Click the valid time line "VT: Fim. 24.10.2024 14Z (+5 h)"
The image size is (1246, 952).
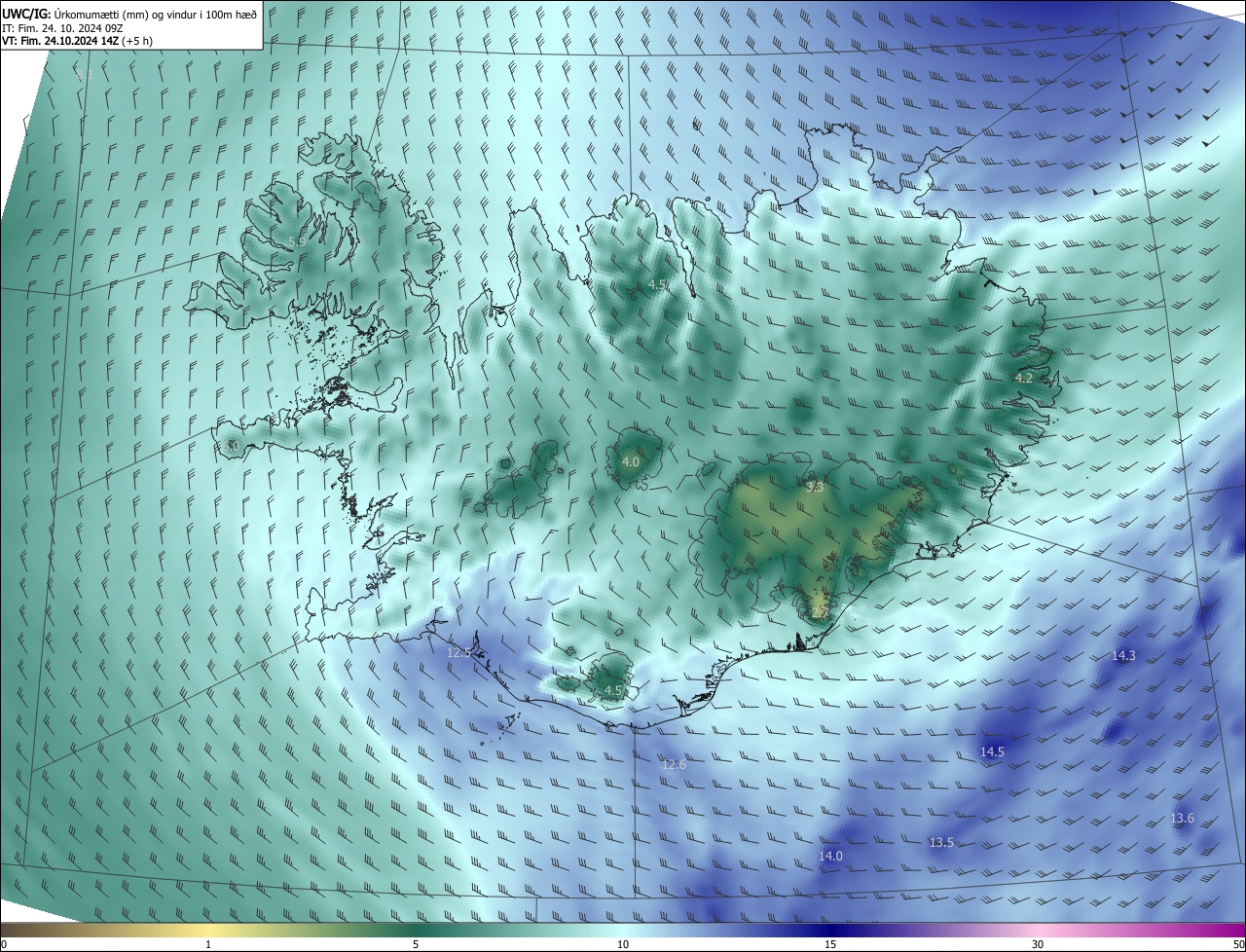tap(77, 41)
